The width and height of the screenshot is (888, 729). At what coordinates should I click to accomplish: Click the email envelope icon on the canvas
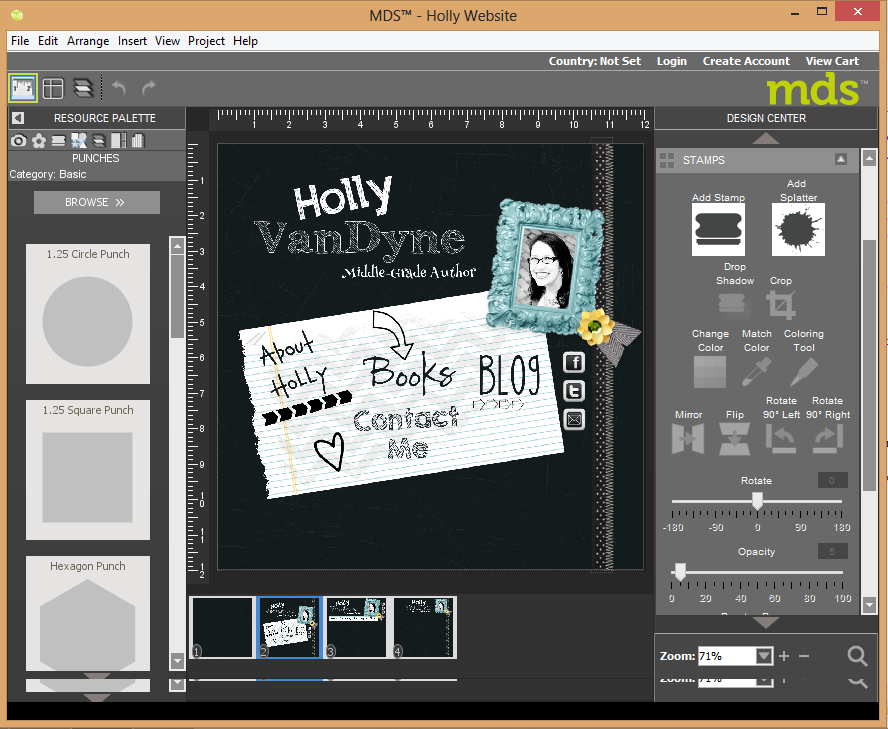click(x=574, y=420)
